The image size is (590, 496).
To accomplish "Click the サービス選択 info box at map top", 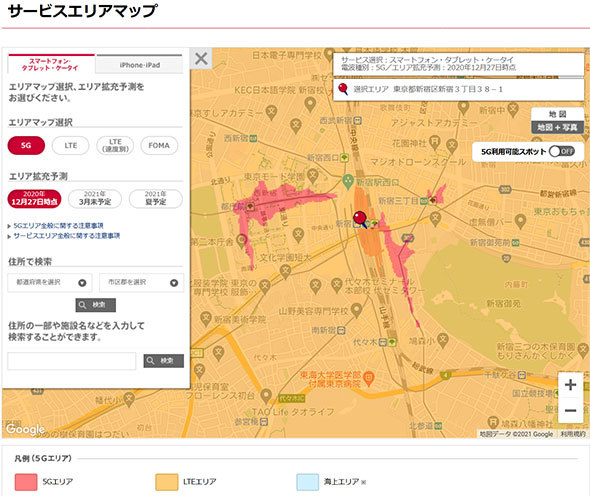I will click(458, 64).
